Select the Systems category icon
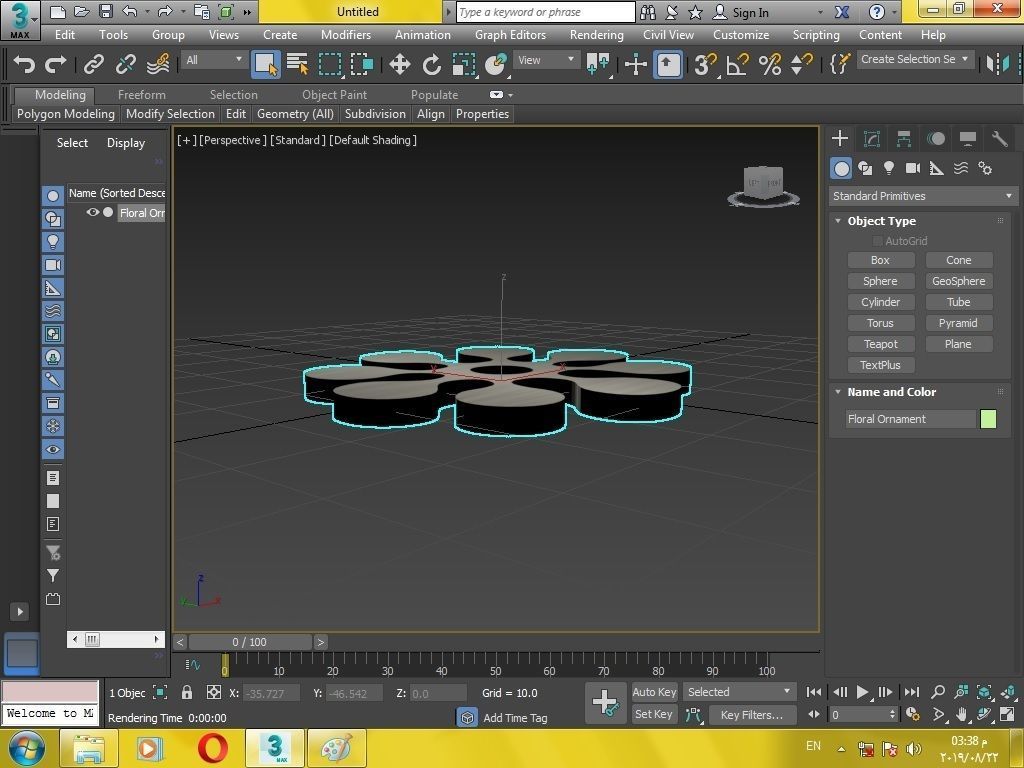The image size is (1024, 768). pos(985,168)
